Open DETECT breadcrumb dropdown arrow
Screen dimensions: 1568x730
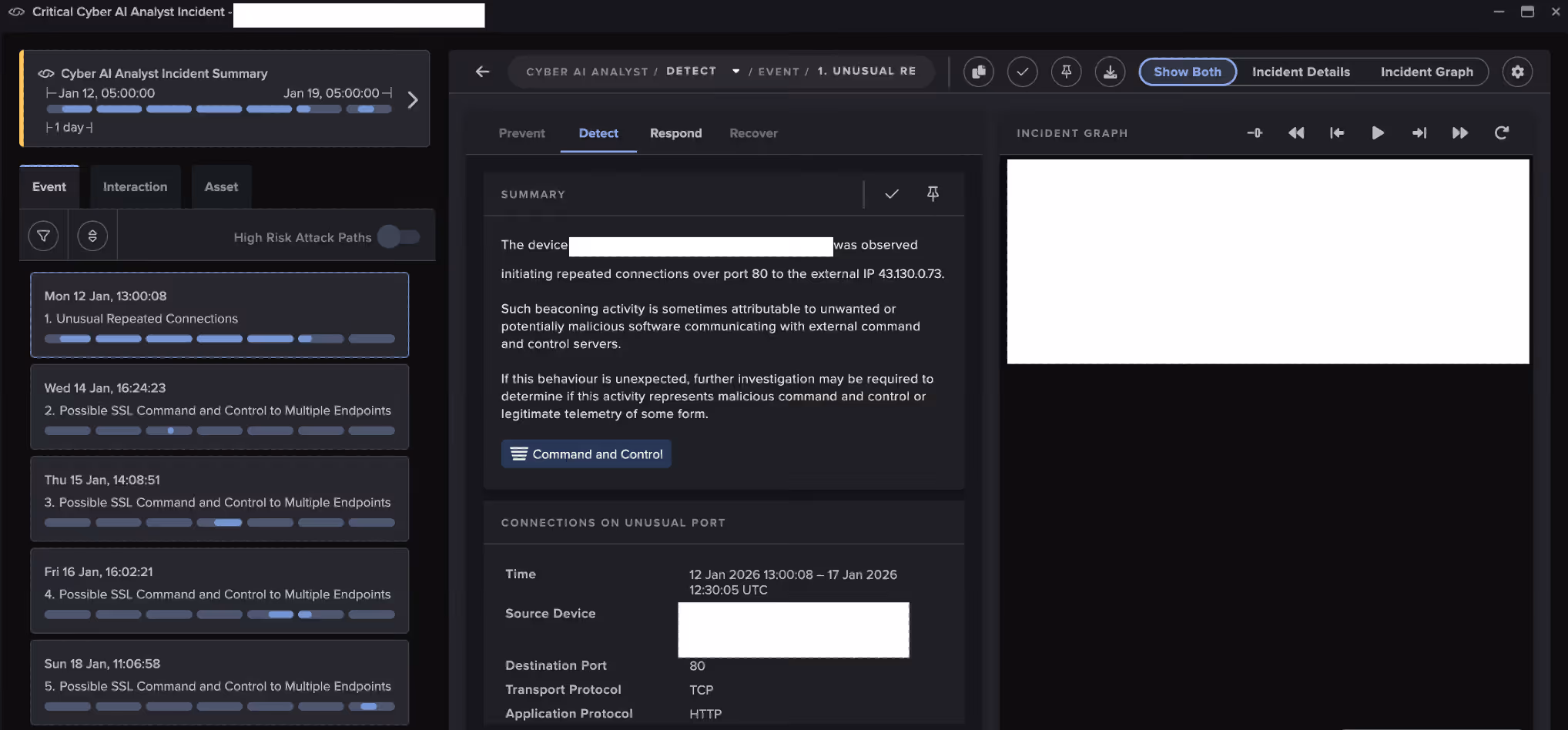point(736,71)
